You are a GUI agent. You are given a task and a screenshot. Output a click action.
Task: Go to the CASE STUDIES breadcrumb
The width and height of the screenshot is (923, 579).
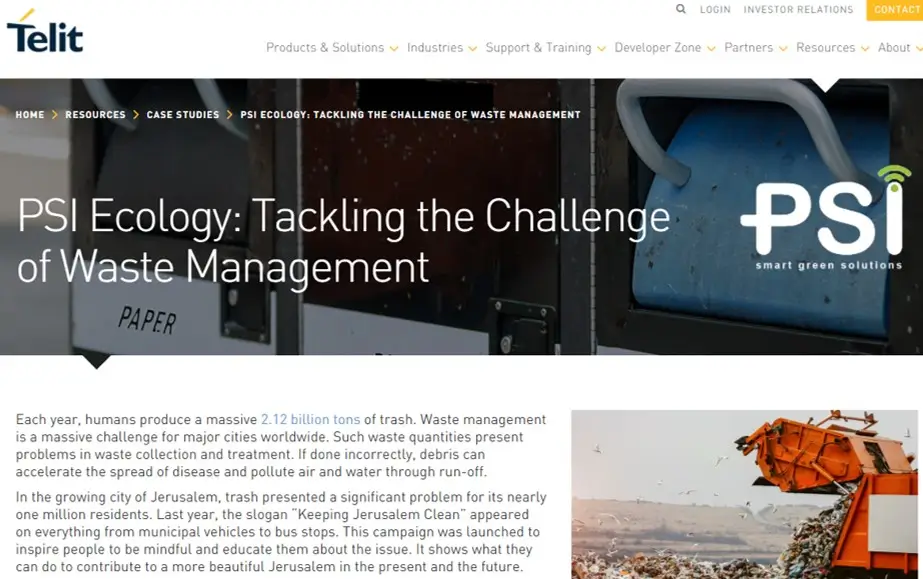click(182, 115)
